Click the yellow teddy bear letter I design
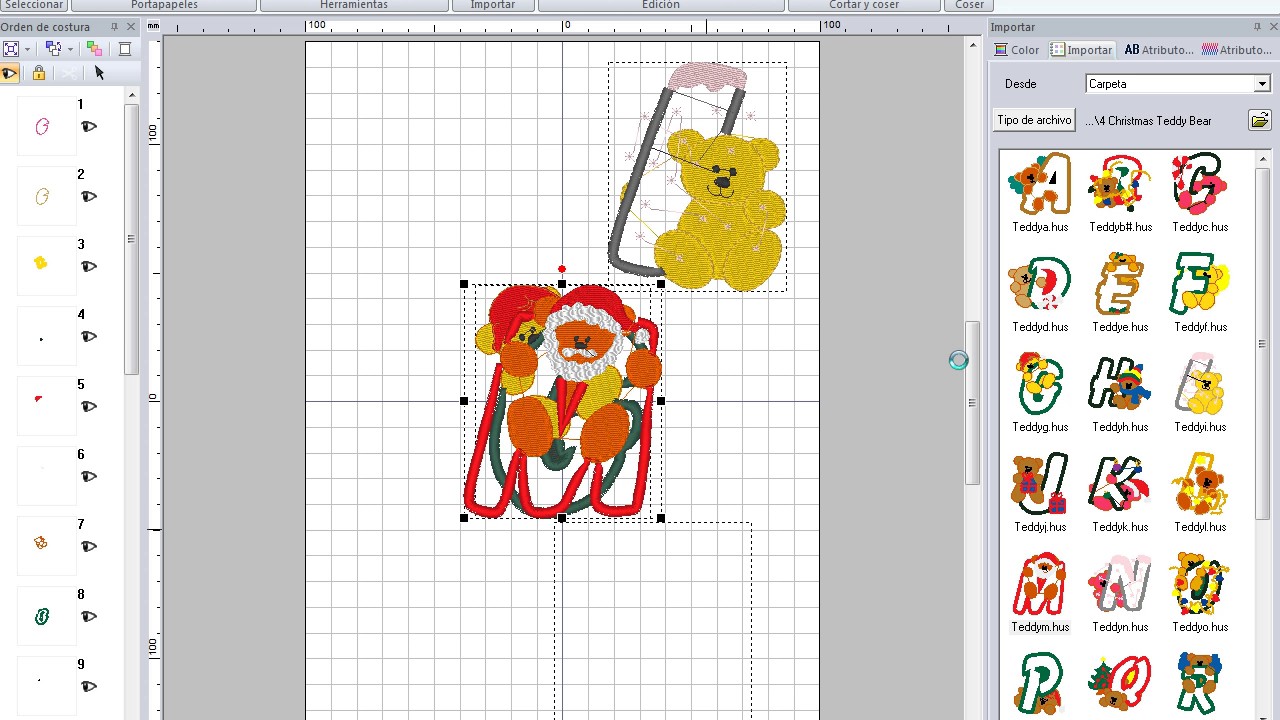This screenshot has height=720, width=1280. 698,177
